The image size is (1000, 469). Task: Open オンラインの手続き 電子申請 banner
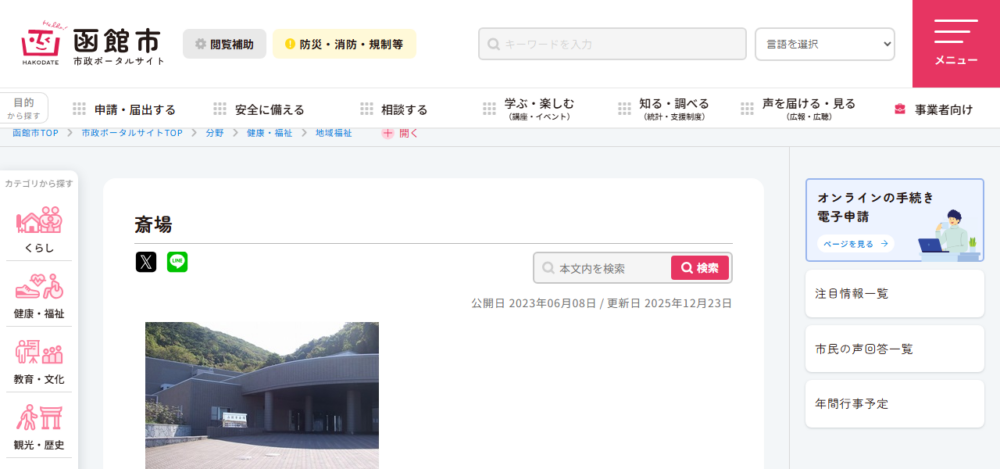pyautogui.click(x=895, y=220)
